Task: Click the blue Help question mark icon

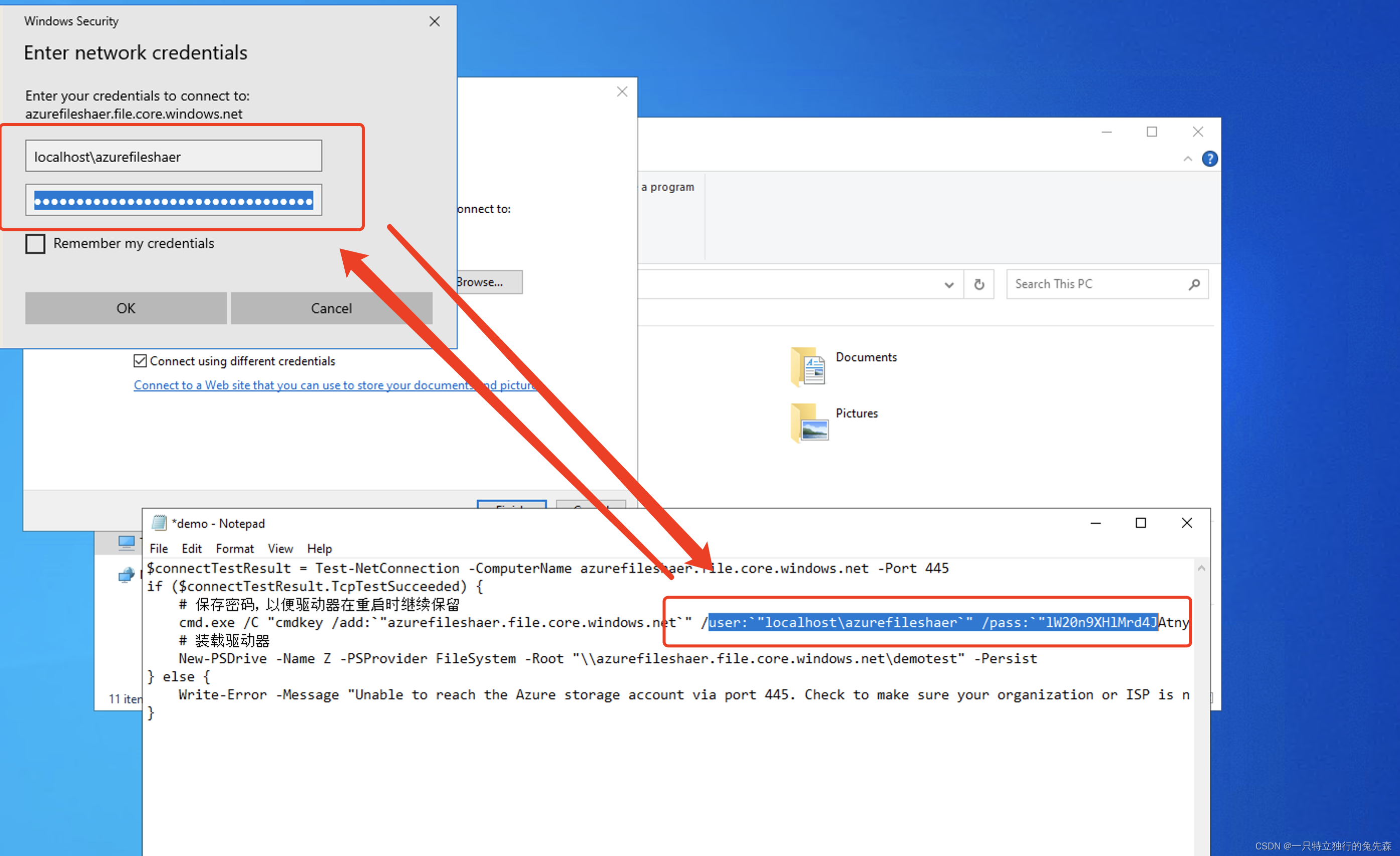Action: (1209, 159)
